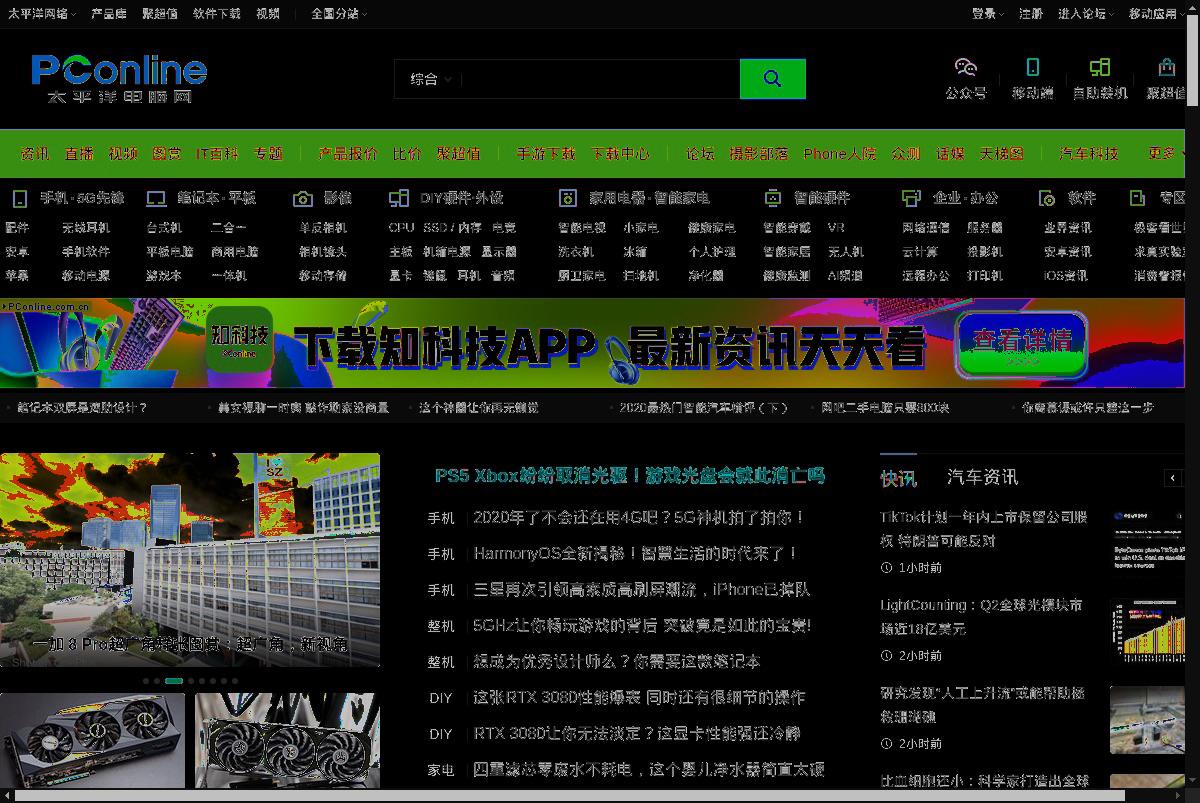Click in the search input field
The image size is (1200, 803).
point(600,79)
